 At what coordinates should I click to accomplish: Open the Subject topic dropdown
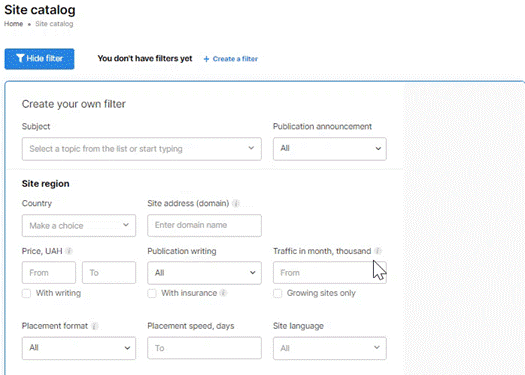click(x=142, y=149)
